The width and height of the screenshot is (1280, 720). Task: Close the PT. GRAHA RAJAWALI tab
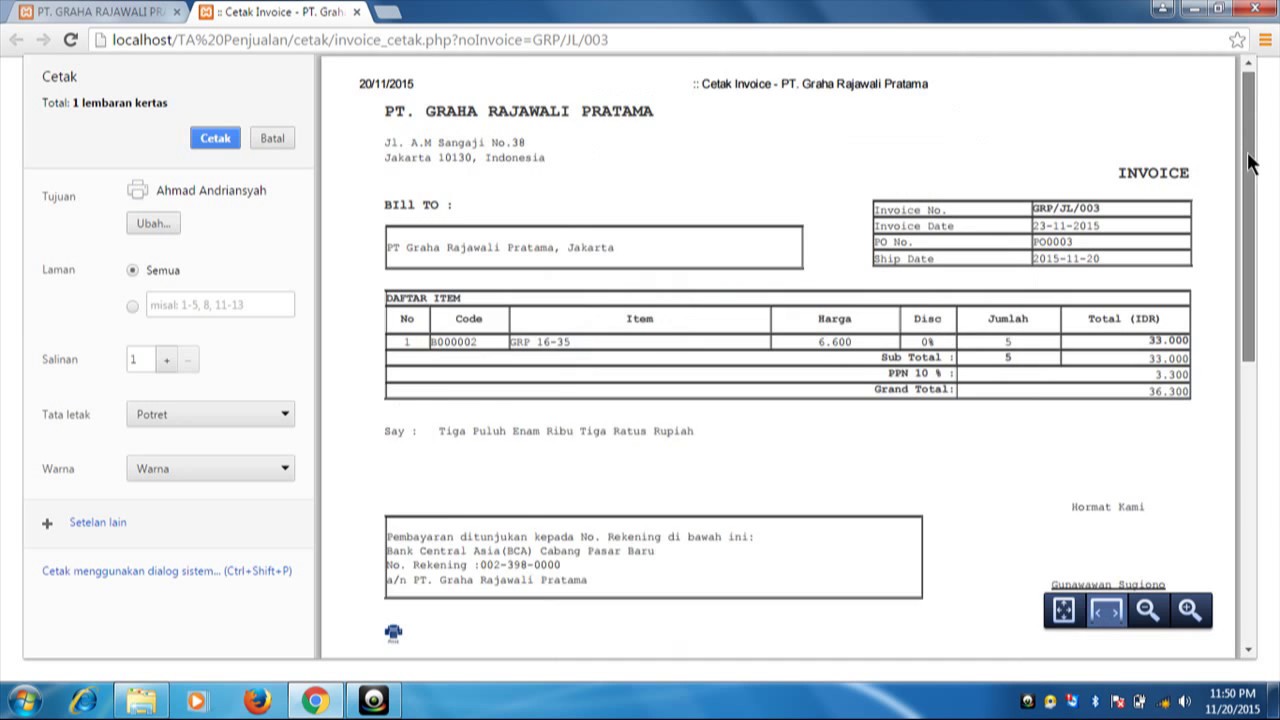(177, 12)
